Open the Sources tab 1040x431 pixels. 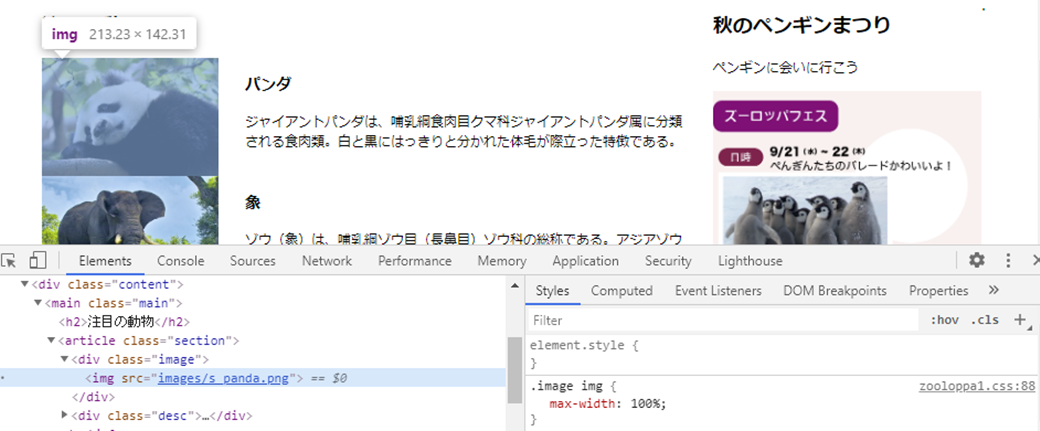(x=253, y=261)
